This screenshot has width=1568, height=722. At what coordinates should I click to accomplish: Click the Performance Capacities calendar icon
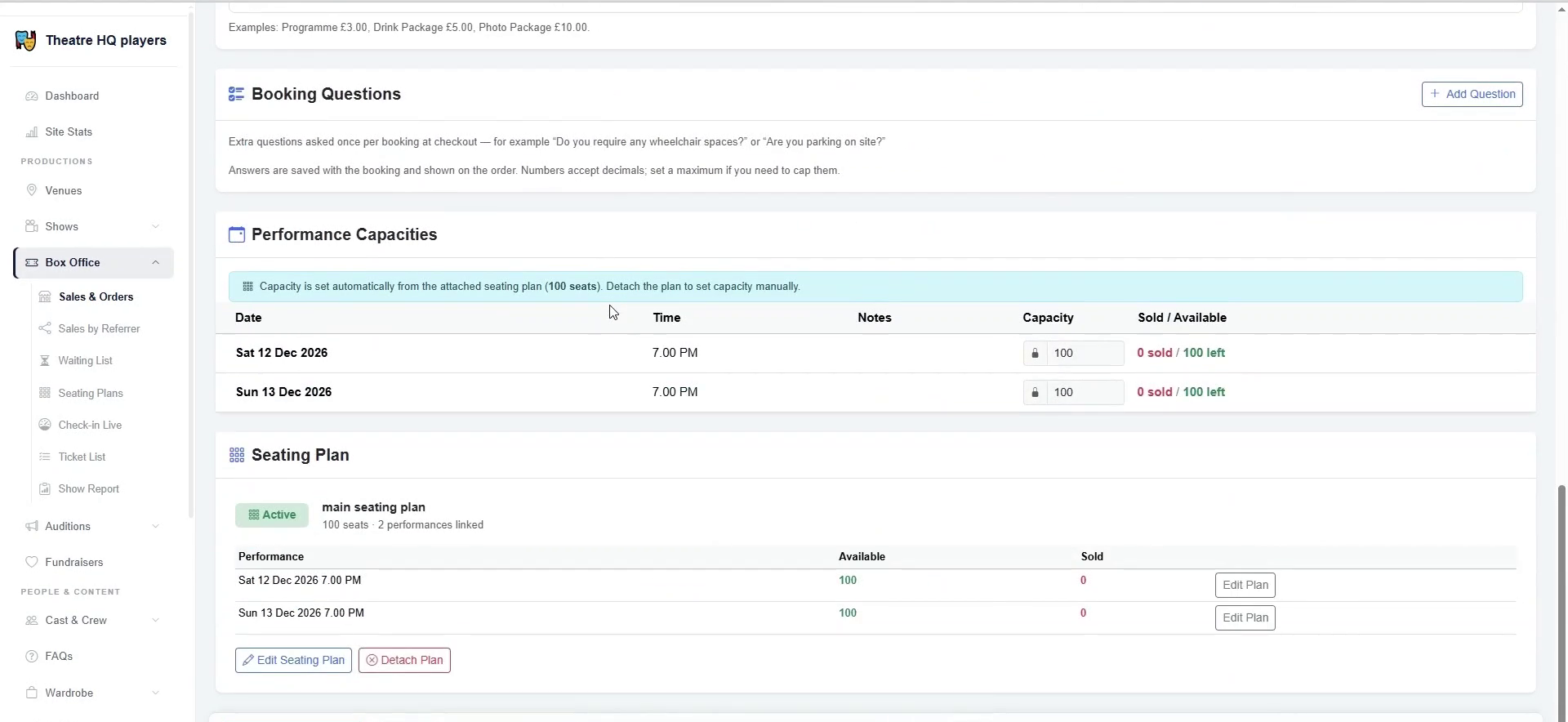[236, 234]
